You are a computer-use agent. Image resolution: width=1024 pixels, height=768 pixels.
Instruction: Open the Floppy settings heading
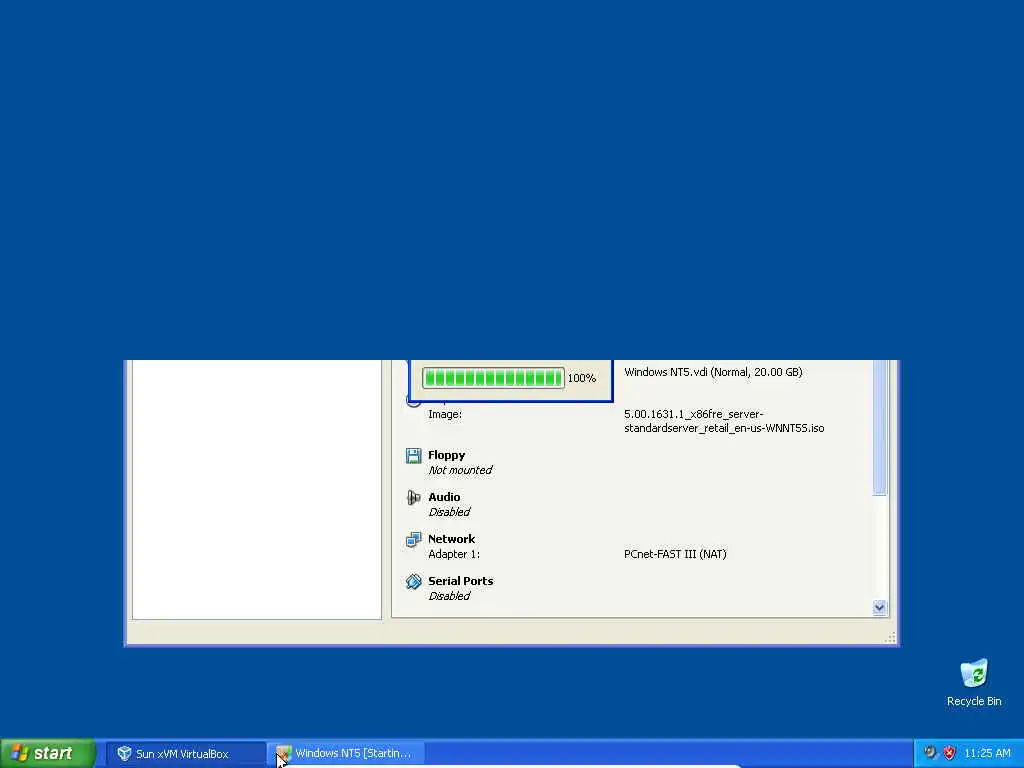point(447,455)
